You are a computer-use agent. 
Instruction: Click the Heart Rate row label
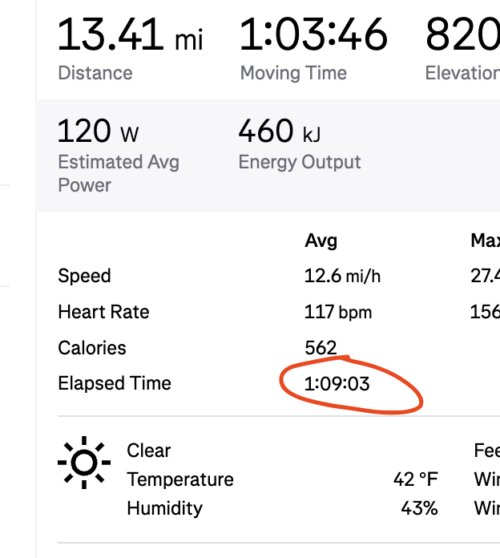click(104, 312)
